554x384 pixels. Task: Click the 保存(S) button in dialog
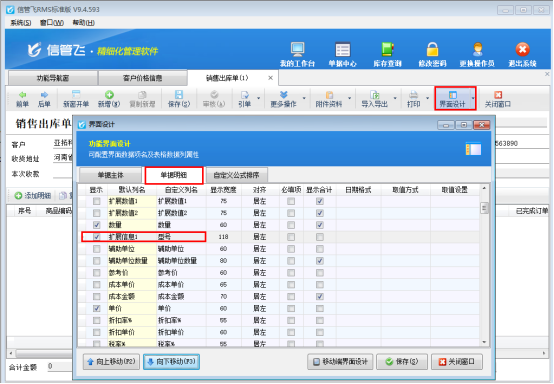pyautogui.click(x=402, y=362)
